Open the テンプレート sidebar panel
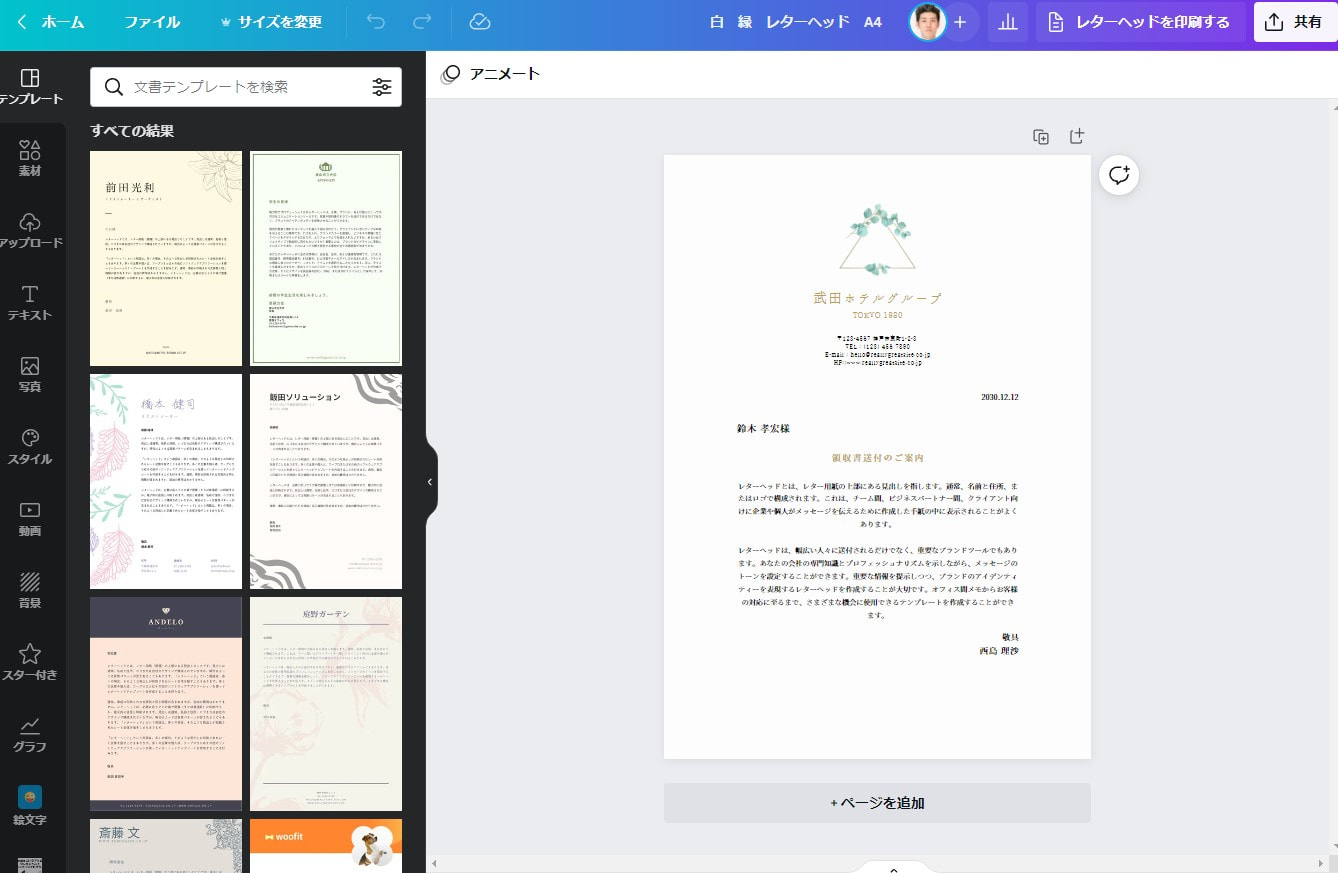 tap(30, 87)
